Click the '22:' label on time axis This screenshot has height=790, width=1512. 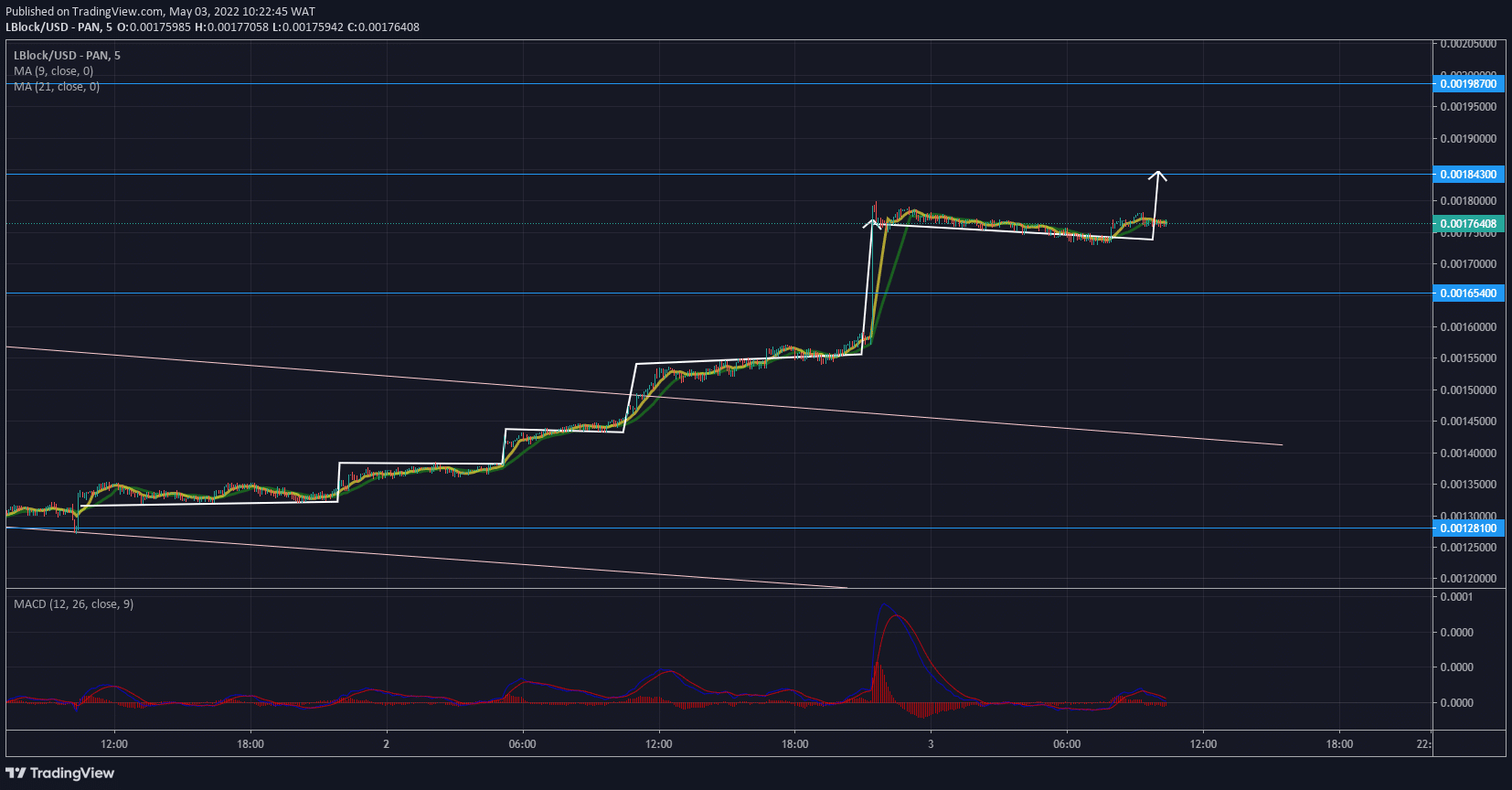(x=1424, y=744)
